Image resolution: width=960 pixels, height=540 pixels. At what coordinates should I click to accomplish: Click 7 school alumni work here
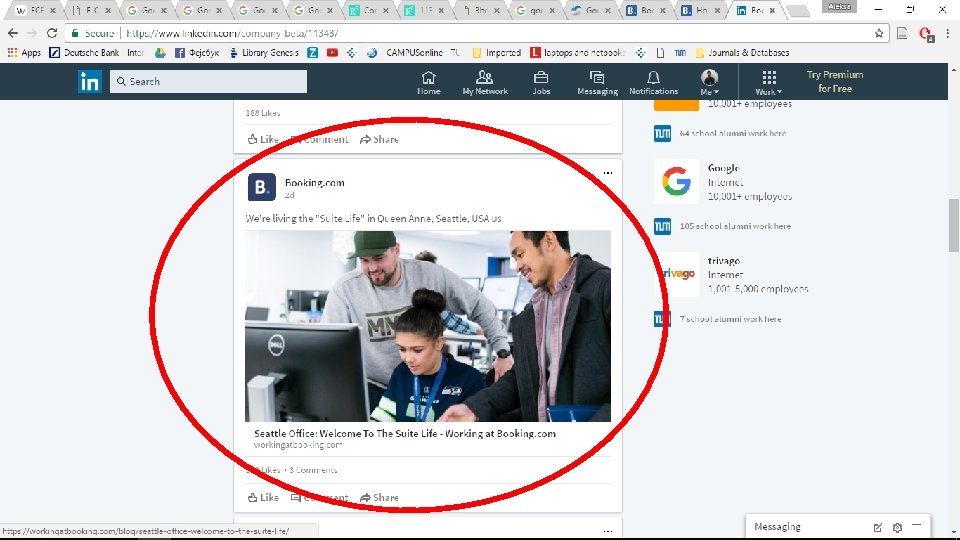click(x=730, y=319)
